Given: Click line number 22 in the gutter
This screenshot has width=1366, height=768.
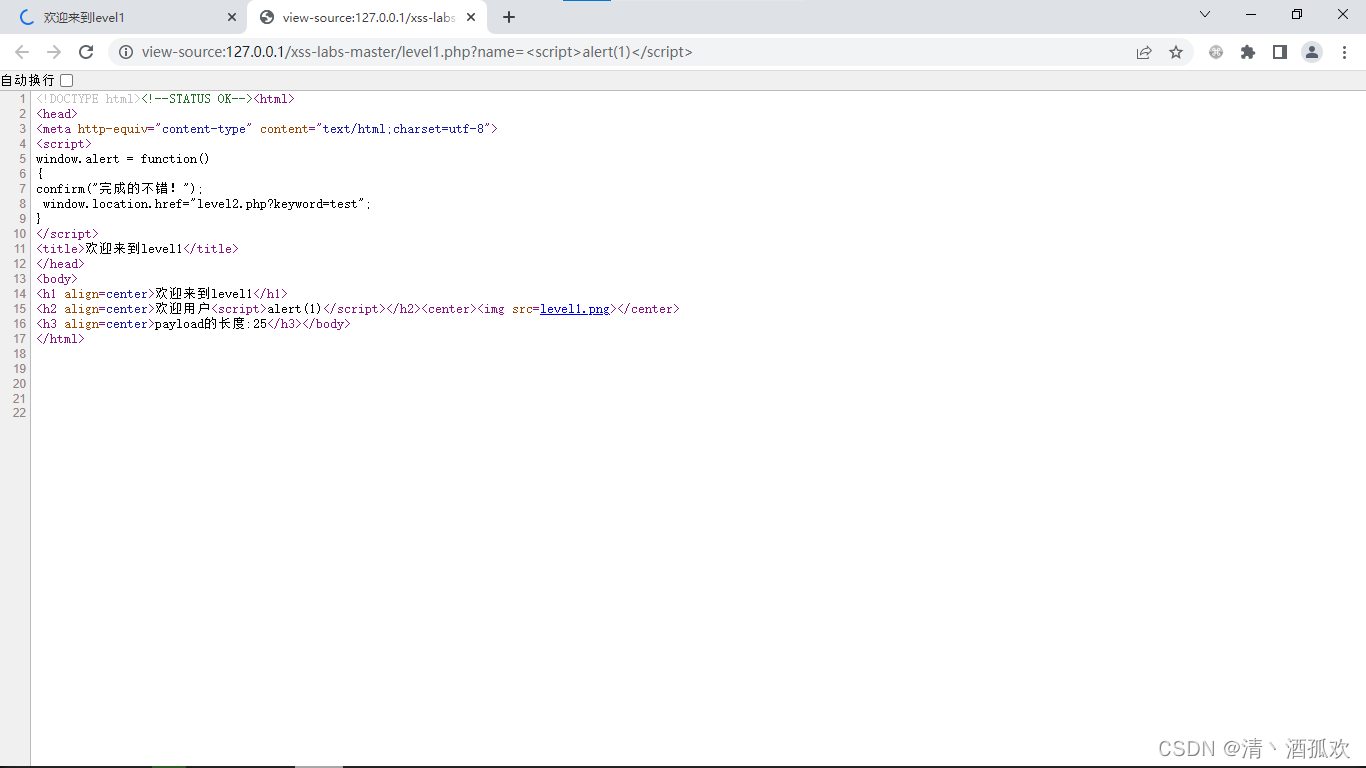Looking at the screenshot, I should (20, 413).
